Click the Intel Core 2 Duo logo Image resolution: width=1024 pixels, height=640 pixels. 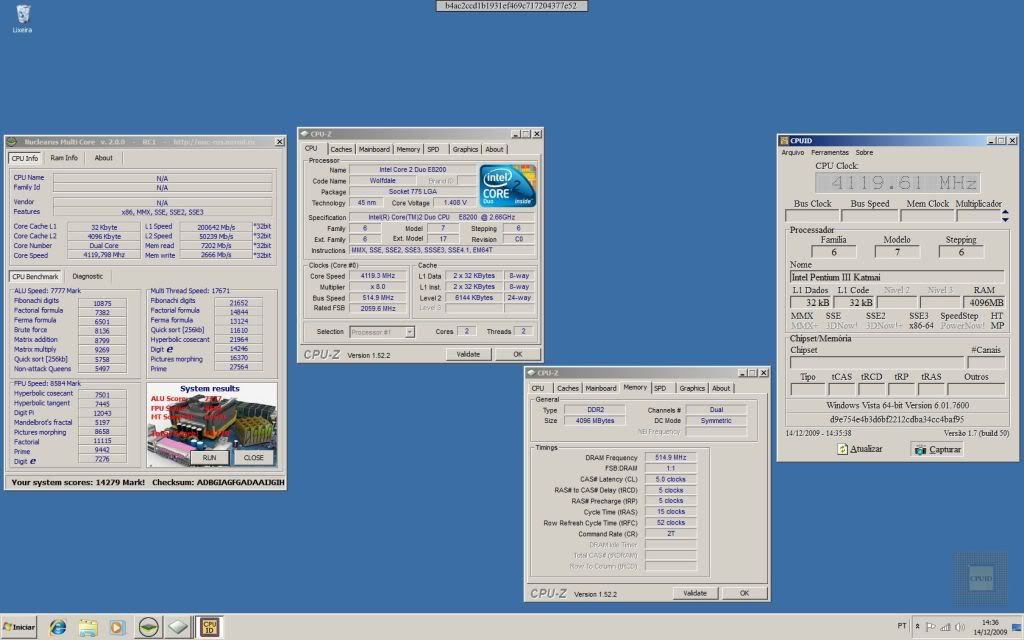tap(507, 185)
